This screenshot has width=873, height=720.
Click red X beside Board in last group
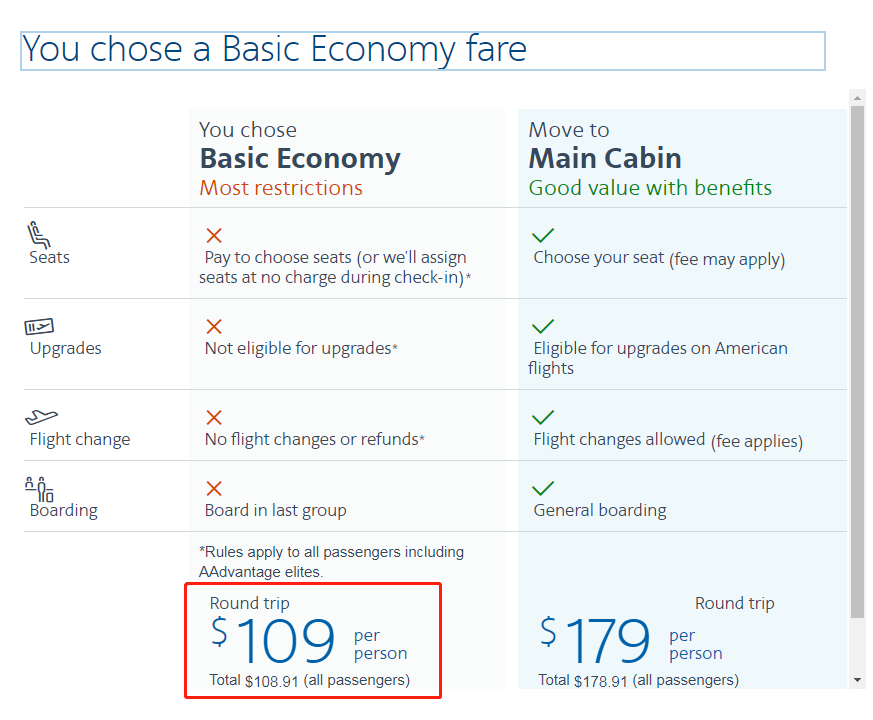click(x=214, y=488)
